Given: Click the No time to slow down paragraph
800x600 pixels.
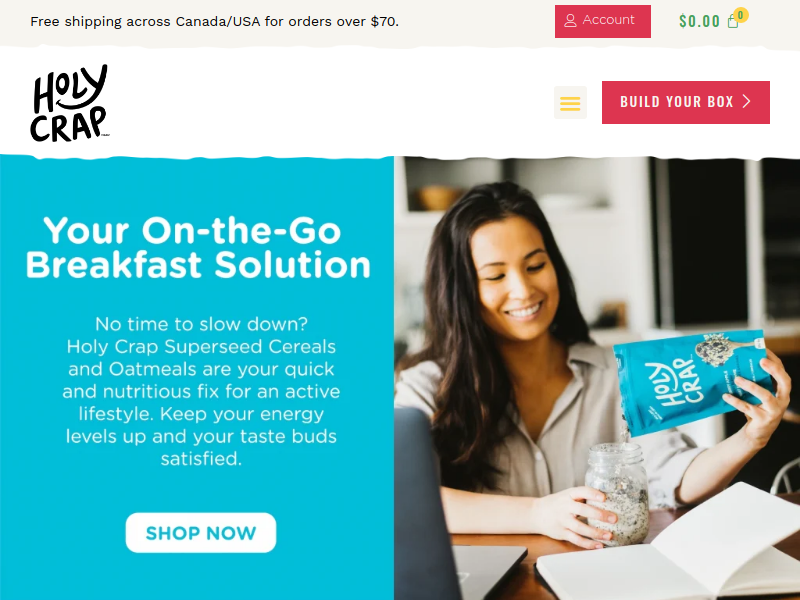Looking at the screenshot, I should pyautogui.click(x=201, y=391).
